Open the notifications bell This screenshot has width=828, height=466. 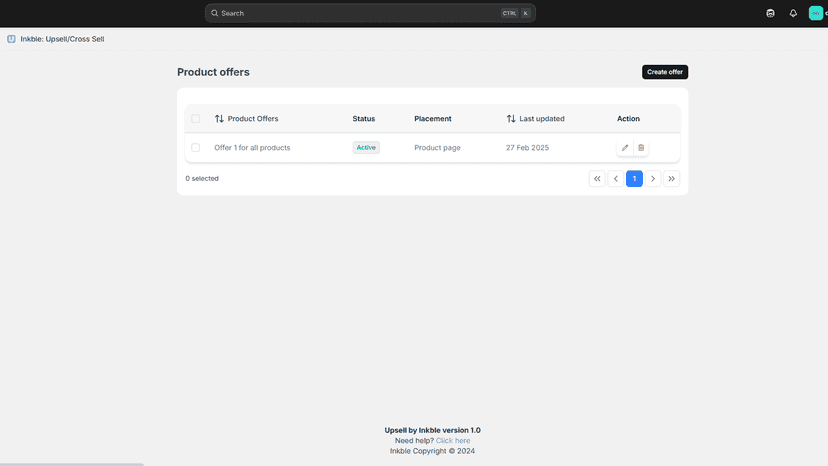tap(793, 13)
